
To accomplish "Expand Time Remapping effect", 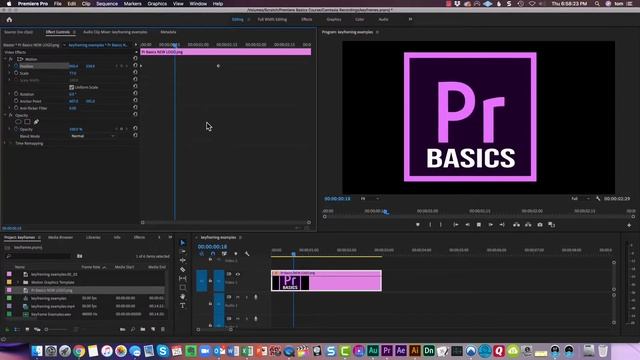I will (5, 143).
